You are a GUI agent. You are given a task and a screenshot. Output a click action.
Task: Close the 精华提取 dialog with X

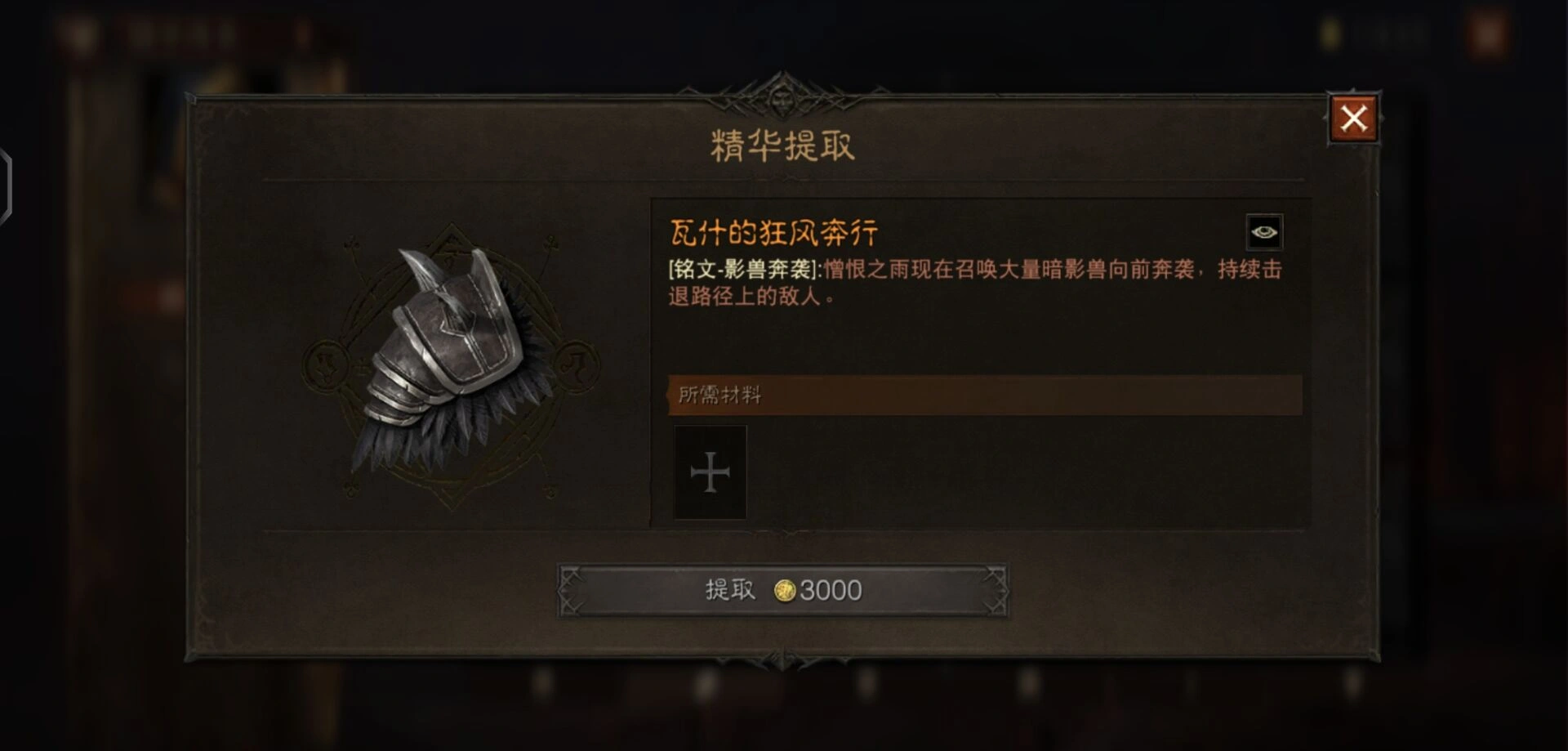(1353, 118)
